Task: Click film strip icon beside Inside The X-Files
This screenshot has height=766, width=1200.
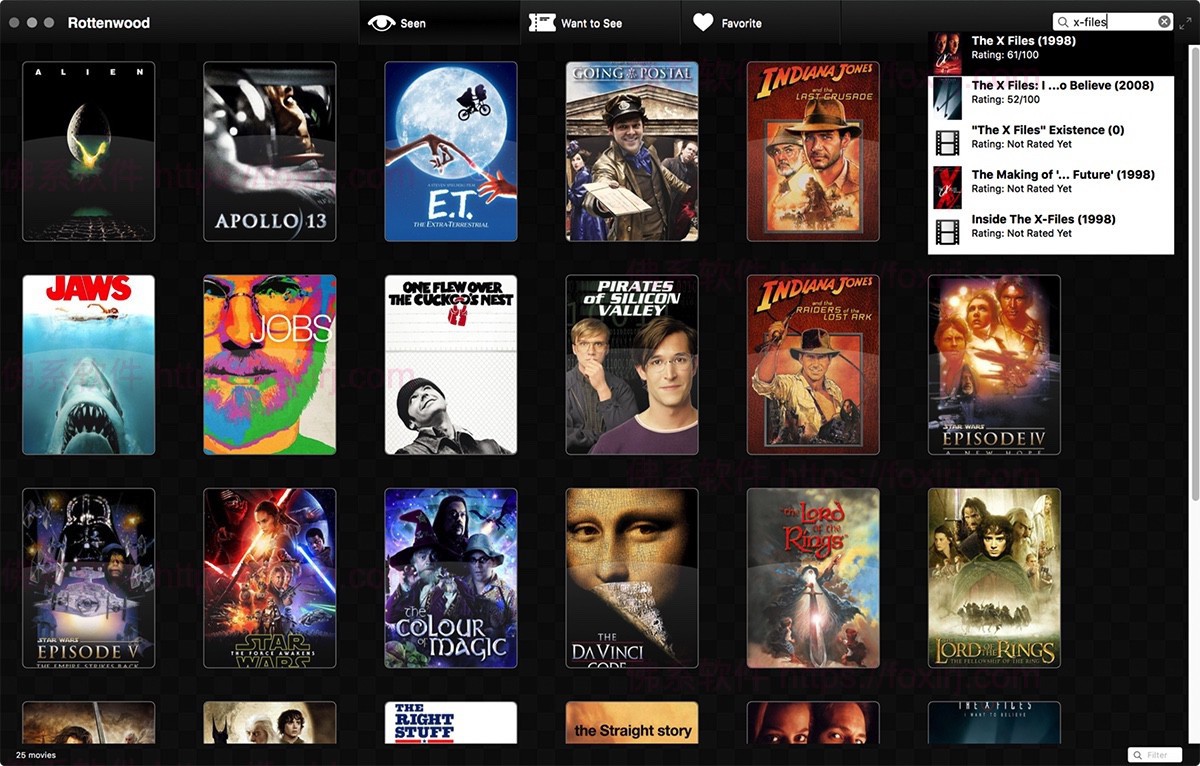Action: click(x=947, y=232)
